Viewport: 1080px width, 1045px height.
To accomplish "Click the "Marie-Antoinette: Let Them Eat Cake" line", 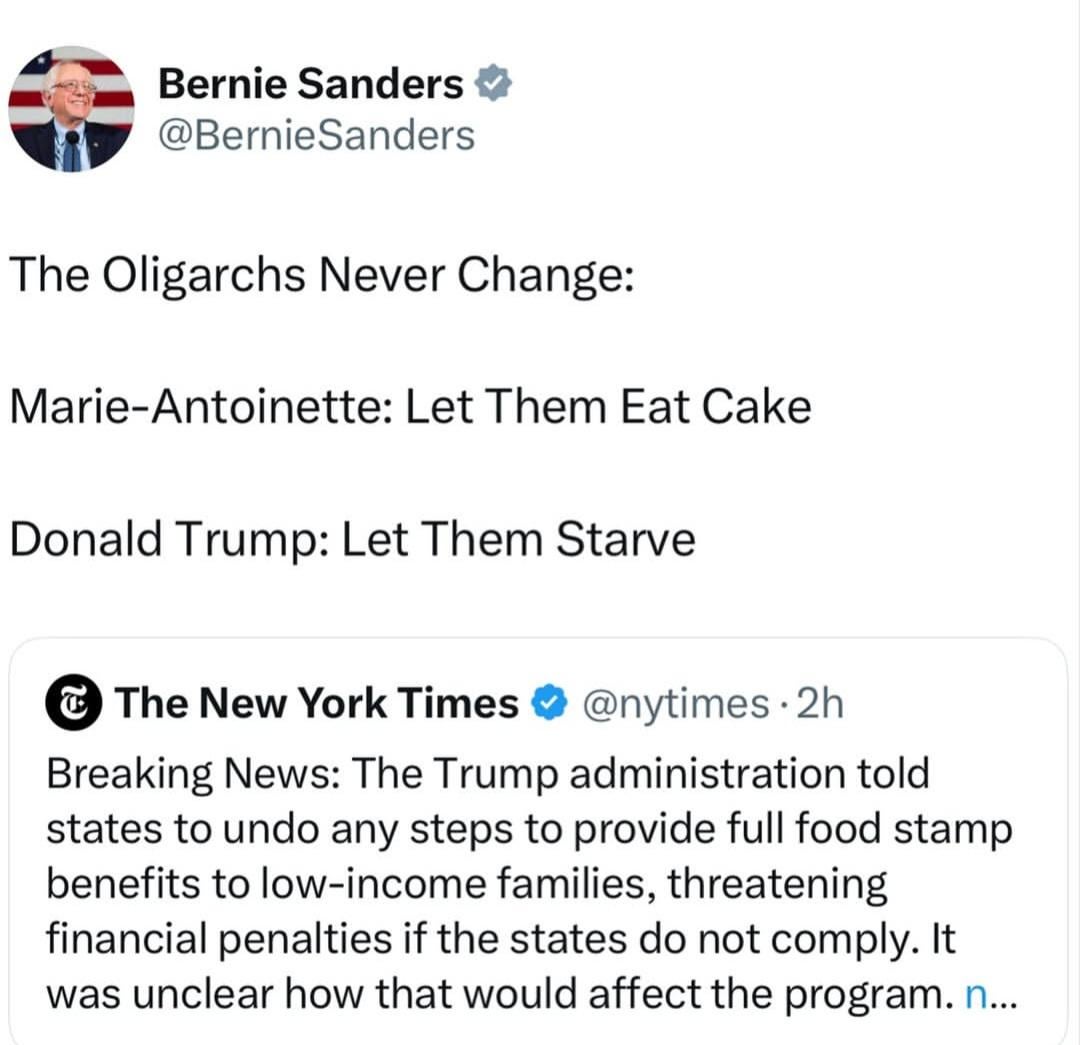I will [x=410, y=407].
